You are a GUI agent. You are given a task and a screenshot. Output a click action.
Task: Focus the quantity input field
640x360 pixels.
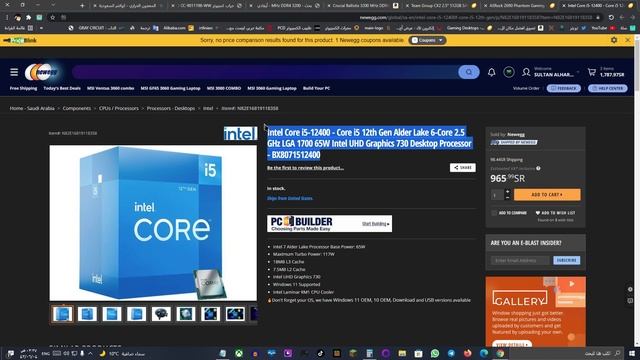tap(497, 195)
